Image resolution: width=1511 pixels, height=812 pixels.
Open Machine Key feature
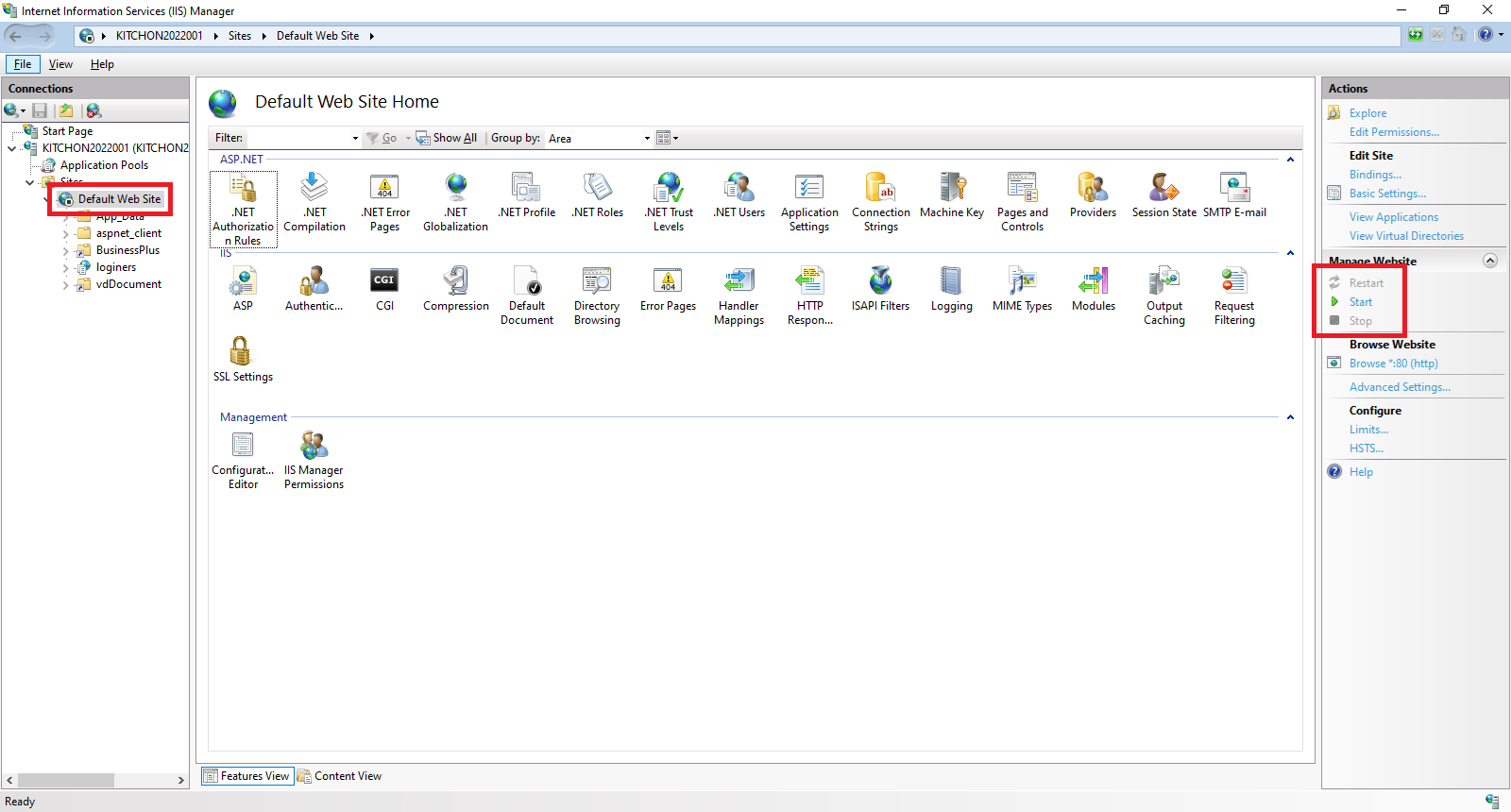click(x=952, y=195)
